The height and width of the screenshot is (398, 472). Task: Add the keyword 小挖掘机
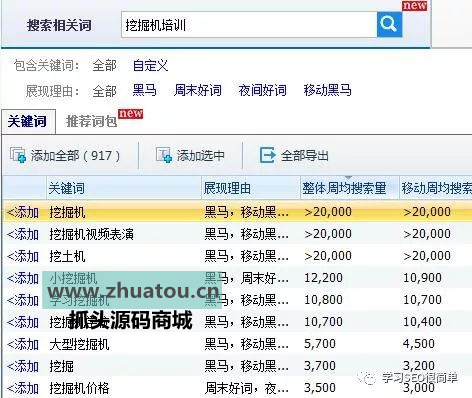(23, 278)
